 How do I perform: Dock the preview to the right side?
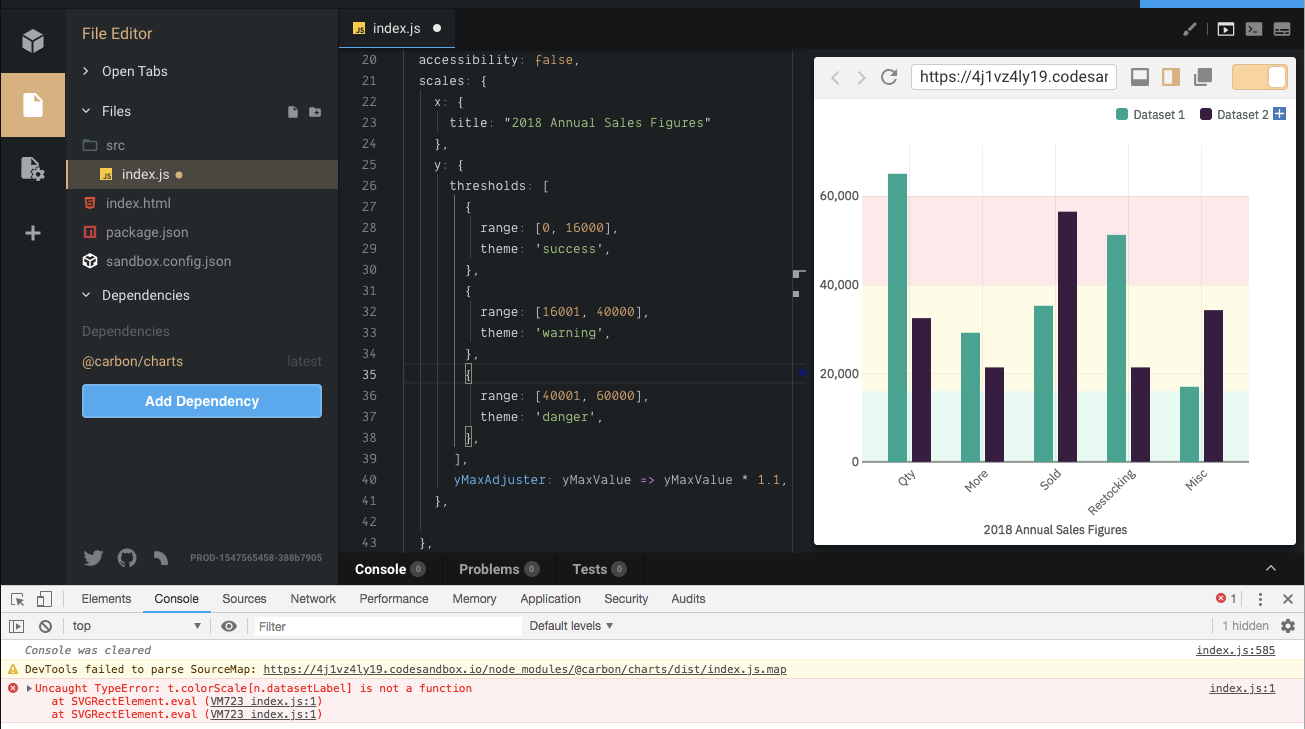tap(1171, 77)
